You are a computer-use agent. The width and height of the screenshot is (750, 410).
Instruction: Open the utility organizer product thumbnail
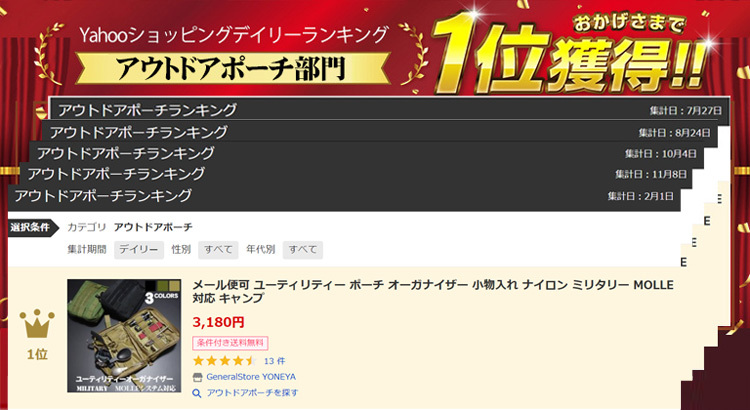click(x=124, y=336)
